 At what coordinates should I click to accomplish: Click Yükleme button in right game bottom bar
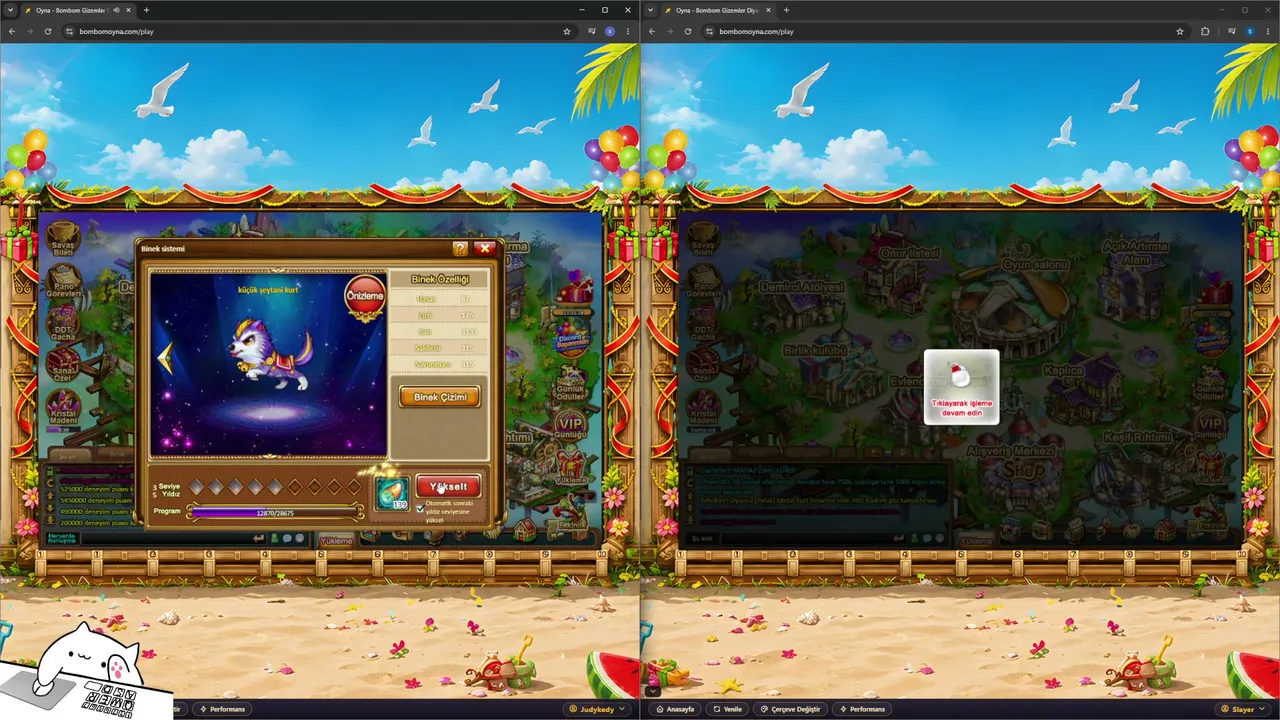(x=976, y=540)
